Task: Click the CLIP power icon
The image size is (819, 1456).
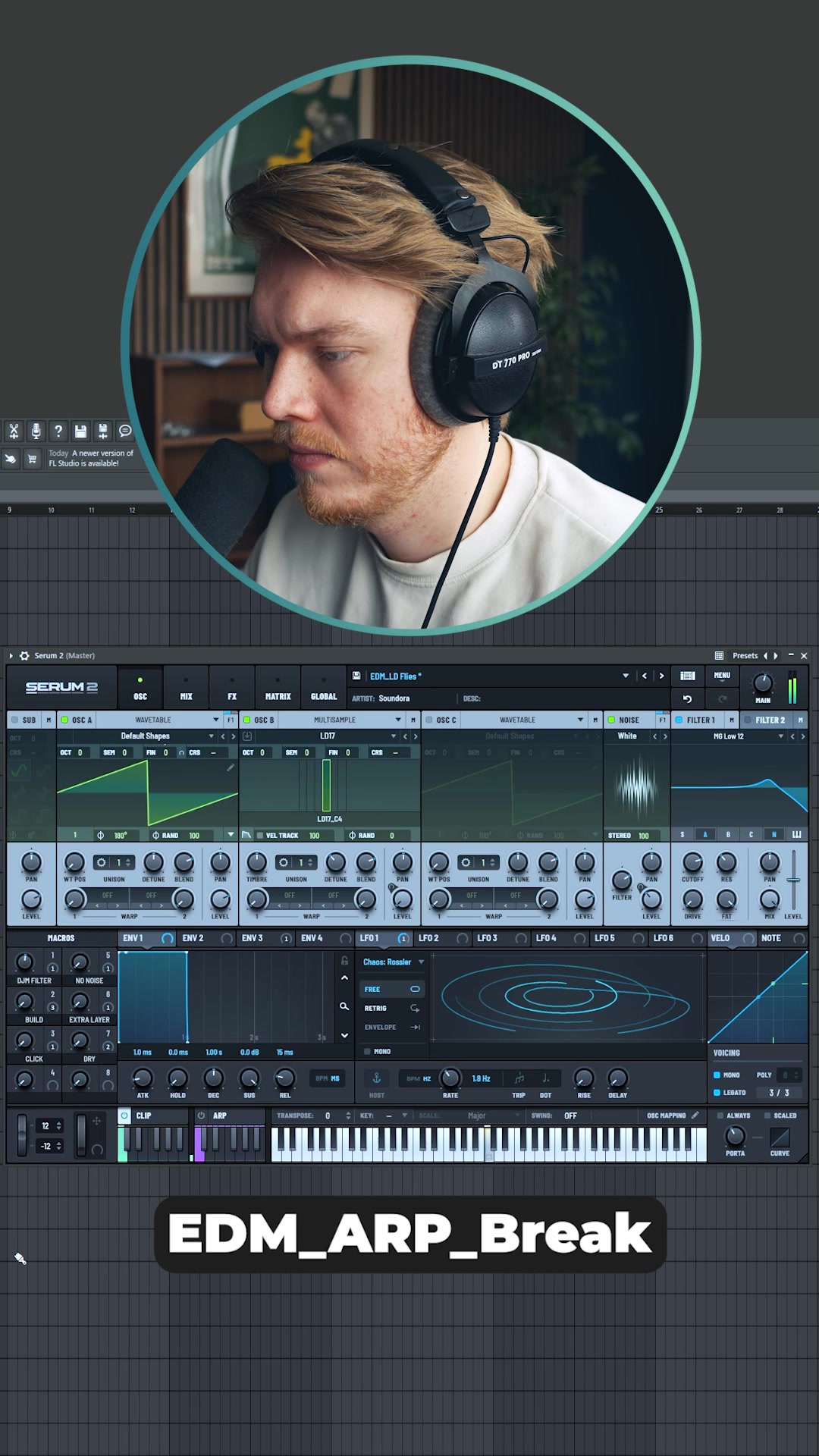Action: point(124,1116)
